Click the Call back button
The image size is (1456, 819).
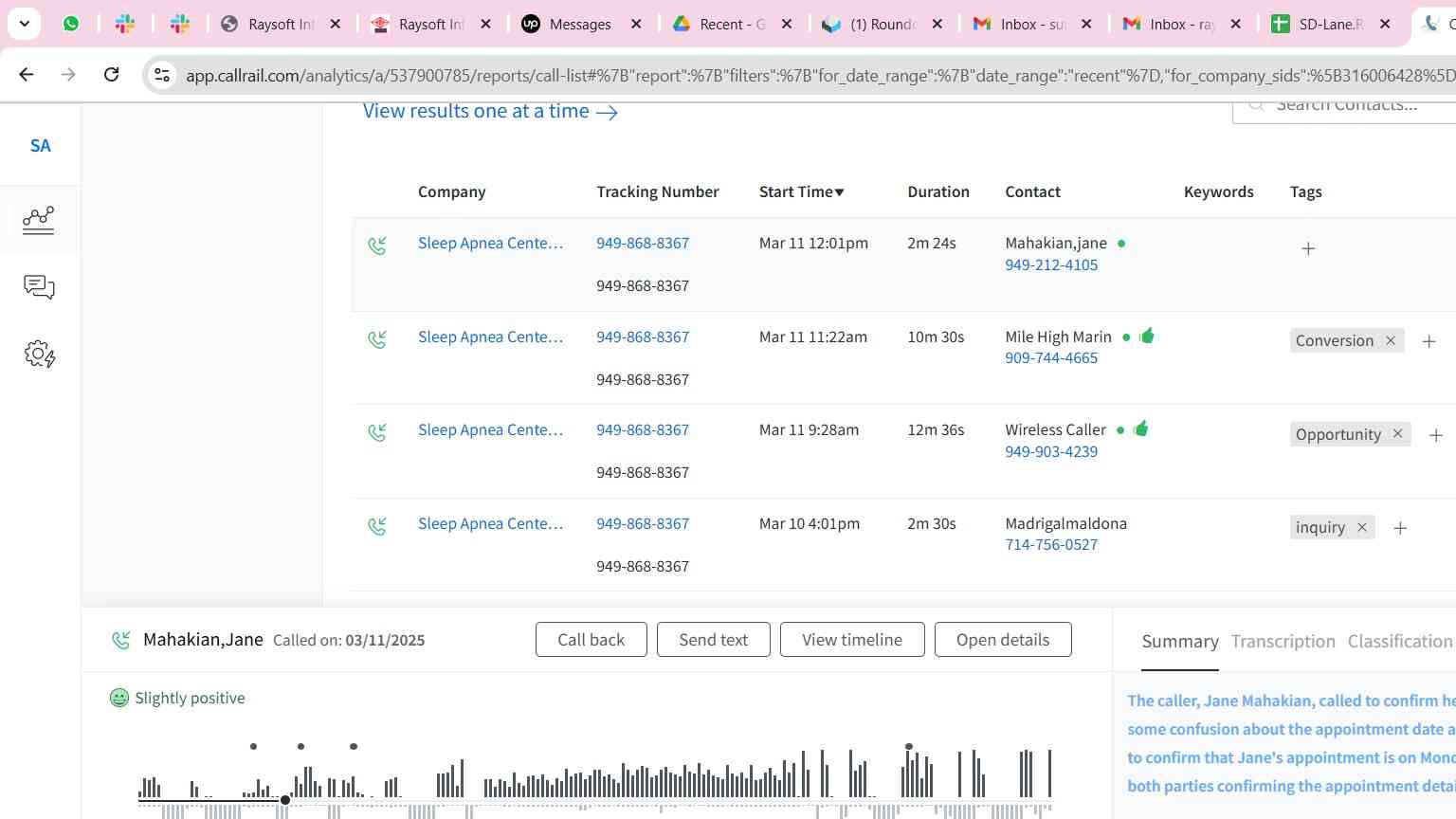(x=591, y=640)
